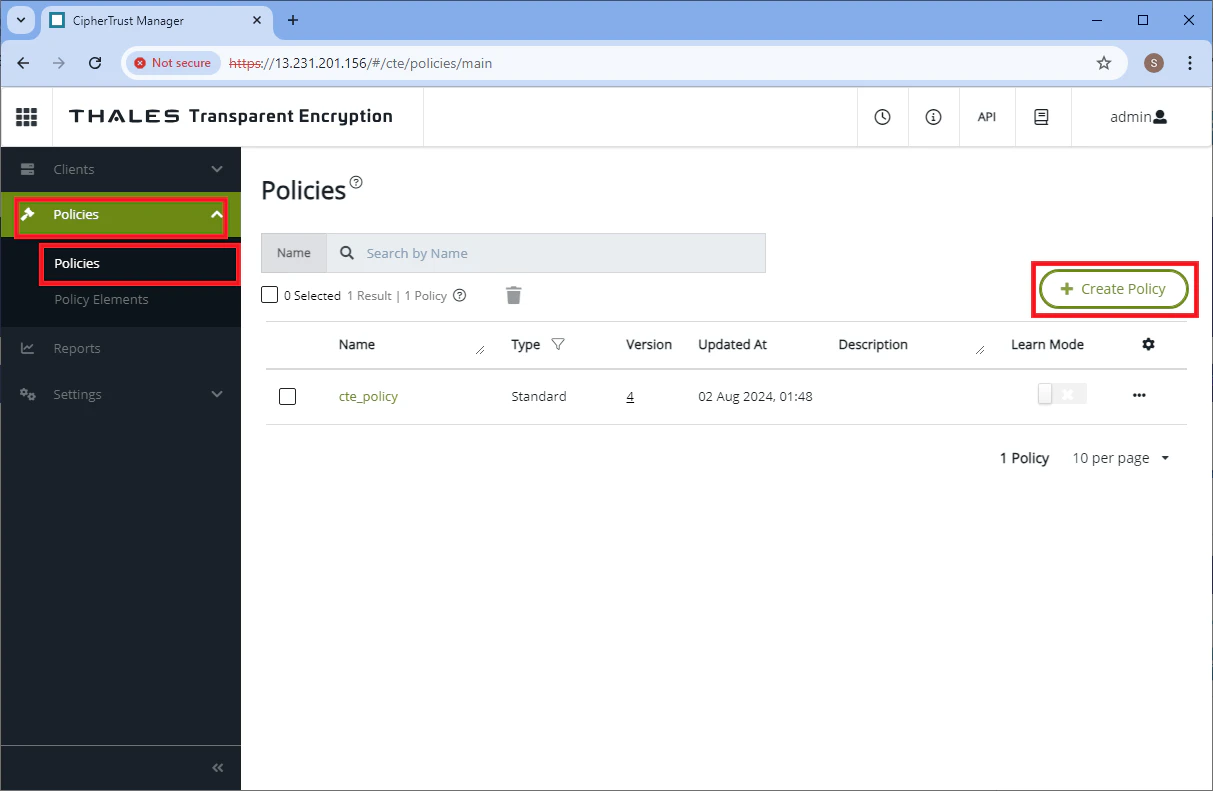Open version 4 link of cte_policy

tap(630, 396)
